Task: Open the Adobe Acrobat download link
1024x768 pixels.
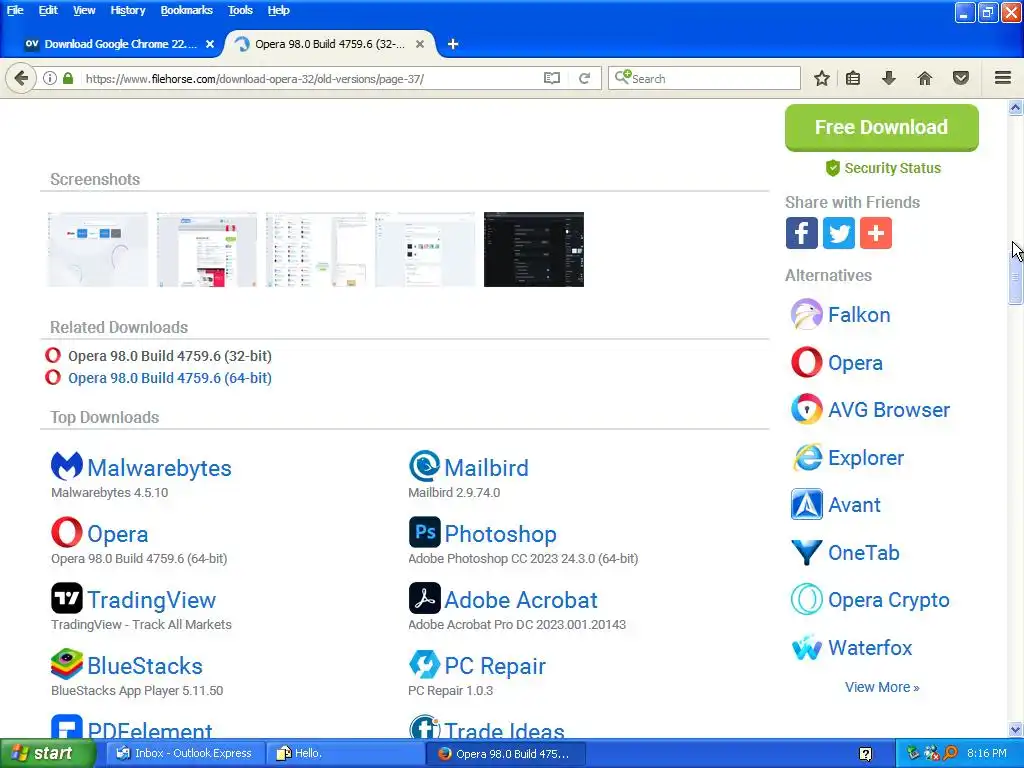Action: [520, 600]
